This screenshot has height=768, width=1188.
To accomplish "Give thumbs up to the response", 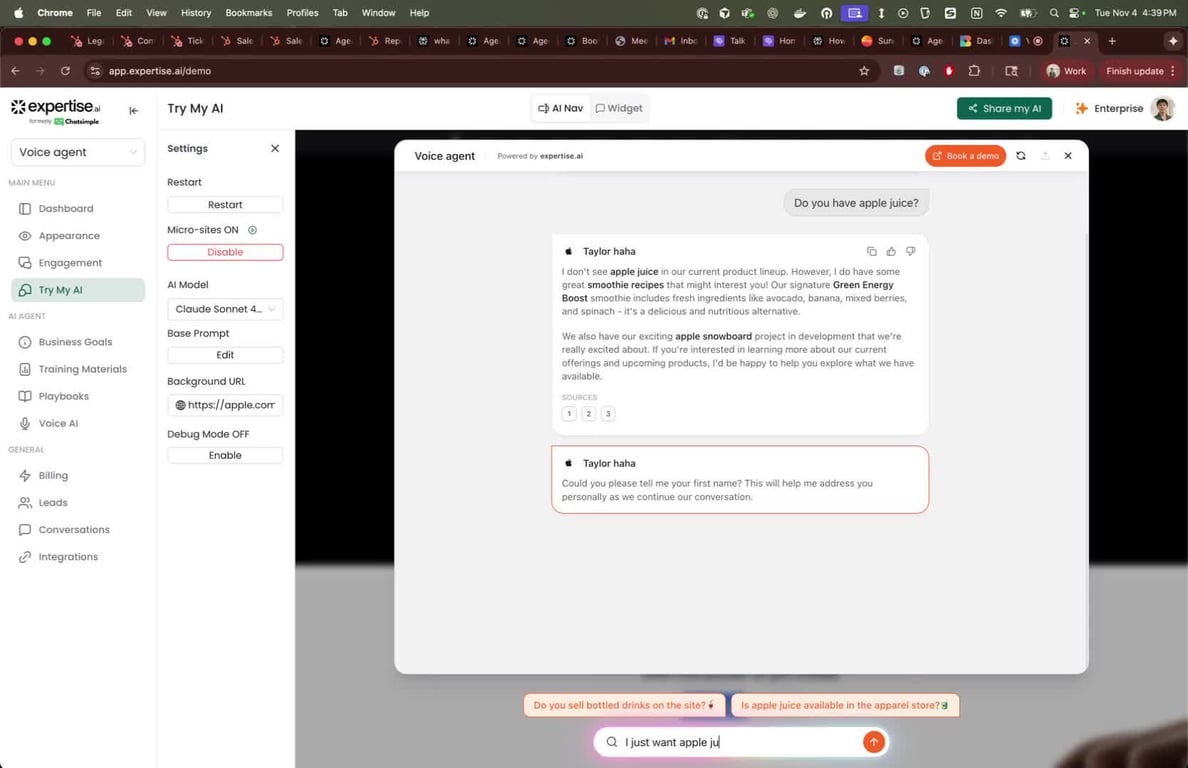I will pos(891,251).
